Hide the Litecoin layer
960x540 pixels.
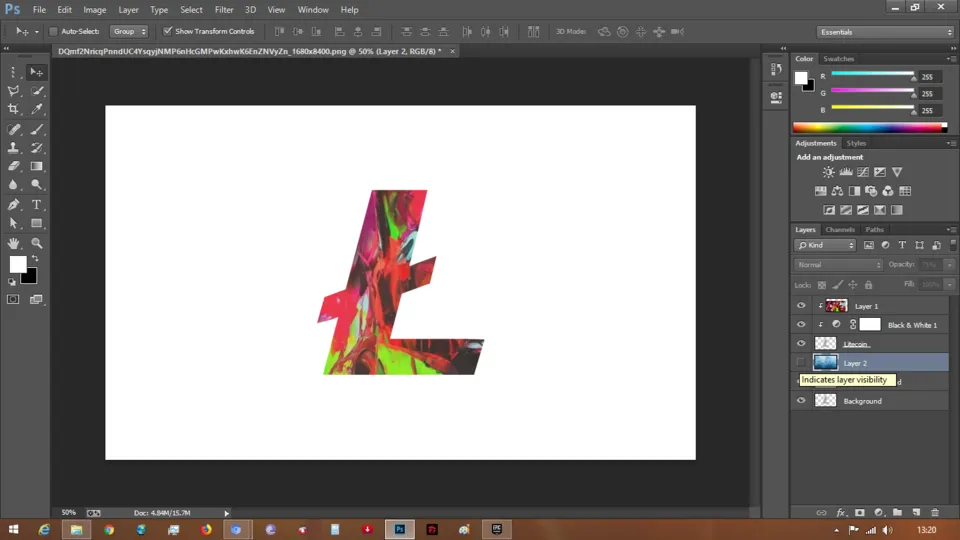pos(801,343)
